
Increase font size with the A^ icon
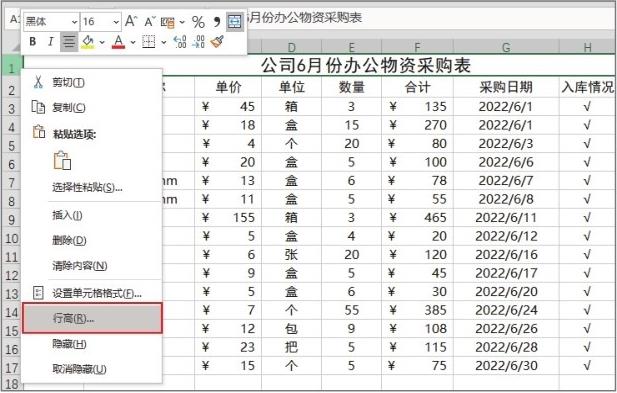pyautogui.click(x=131, y=21)
